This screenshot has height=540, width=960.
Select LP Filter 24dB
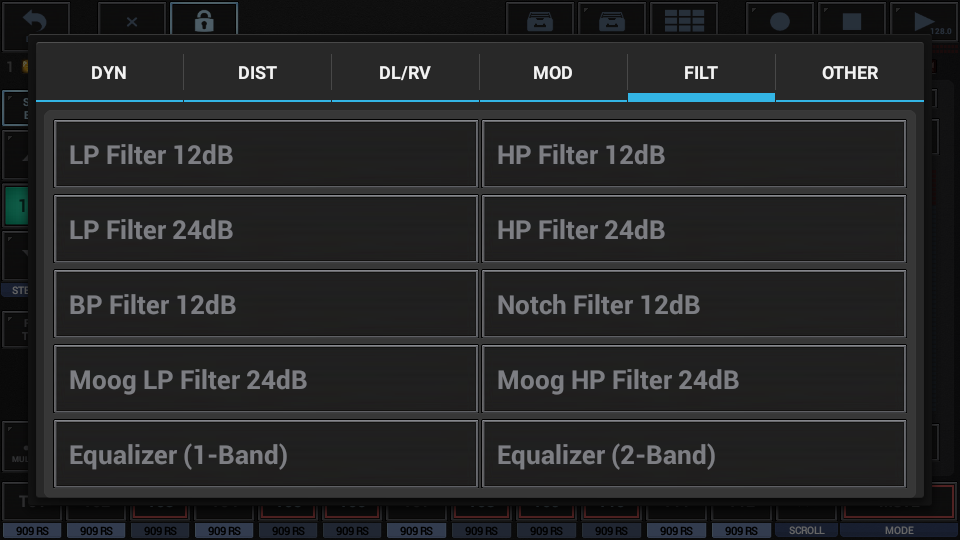click(266, 229)
